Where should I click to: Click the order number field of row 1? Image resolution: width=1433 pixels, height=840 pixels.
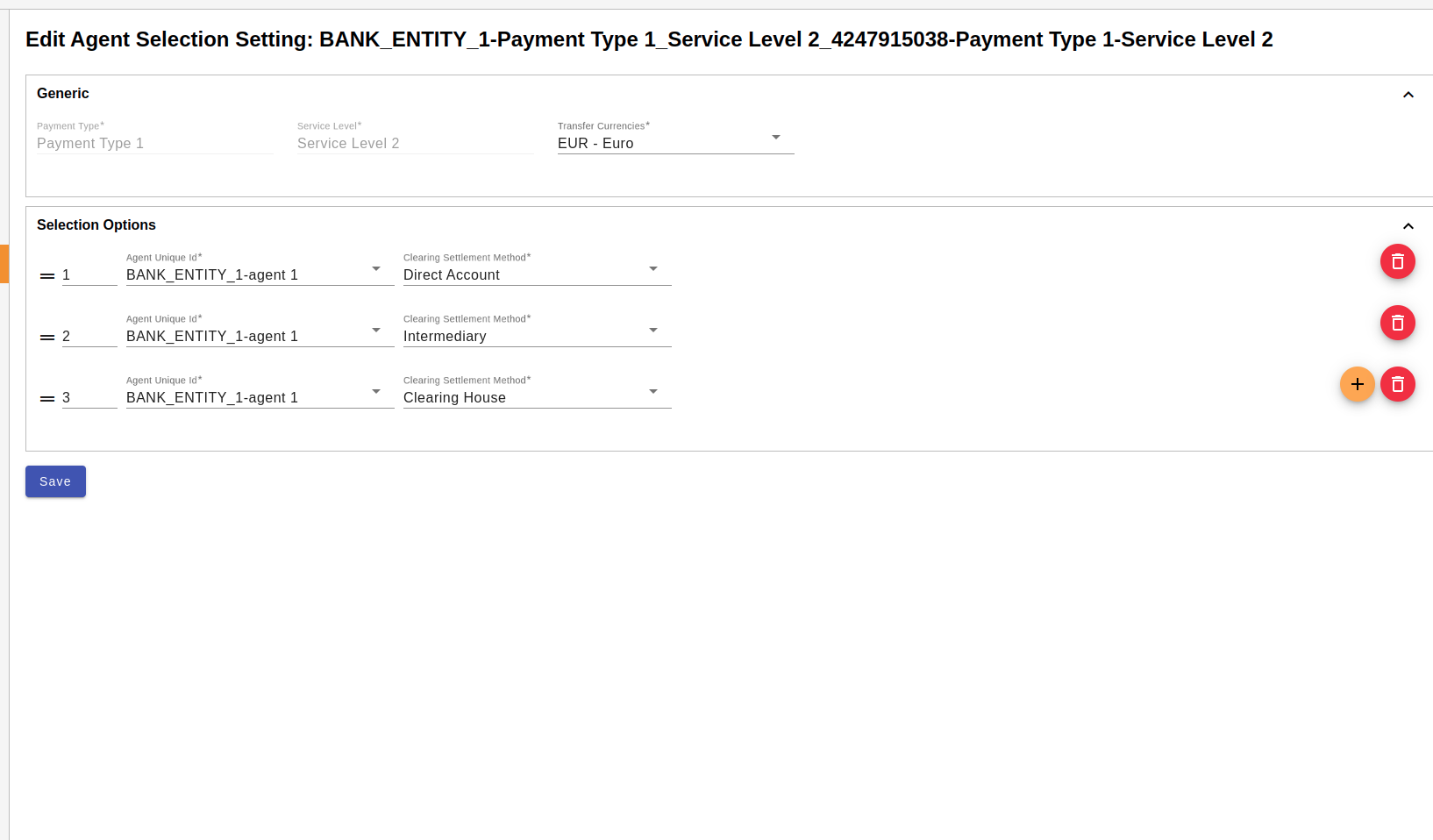click(x=89, y=274)
